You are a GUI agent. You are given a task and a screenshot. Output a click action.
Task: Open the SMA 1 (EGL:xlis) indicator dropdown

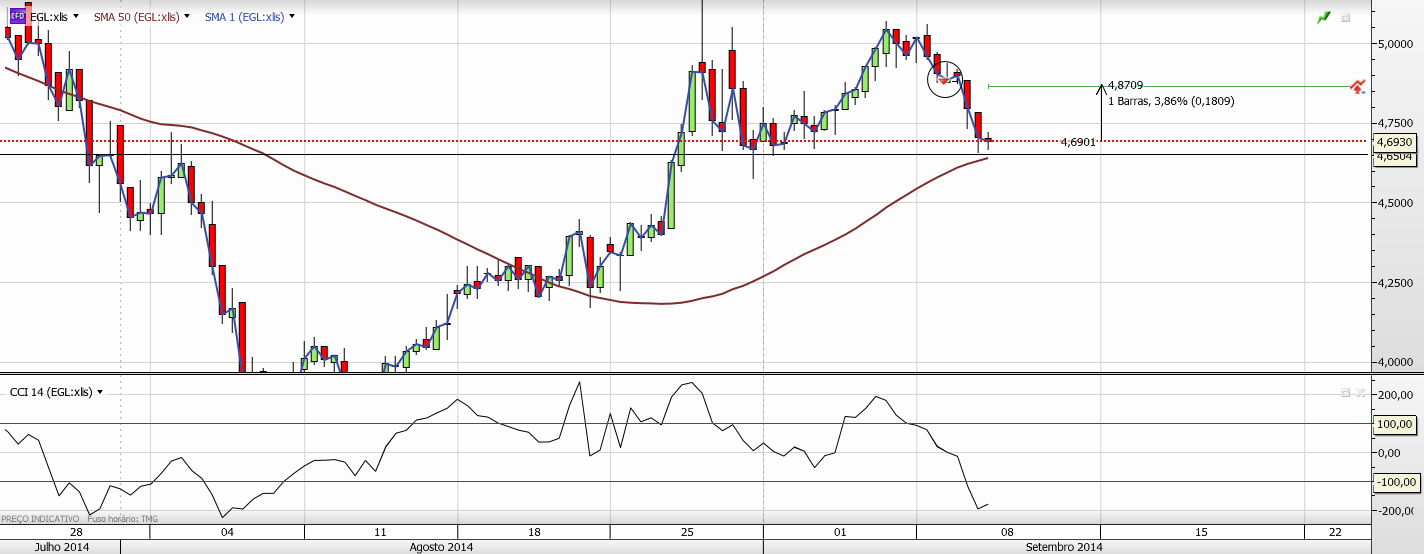pyautogui.click(x=291, y=18)
